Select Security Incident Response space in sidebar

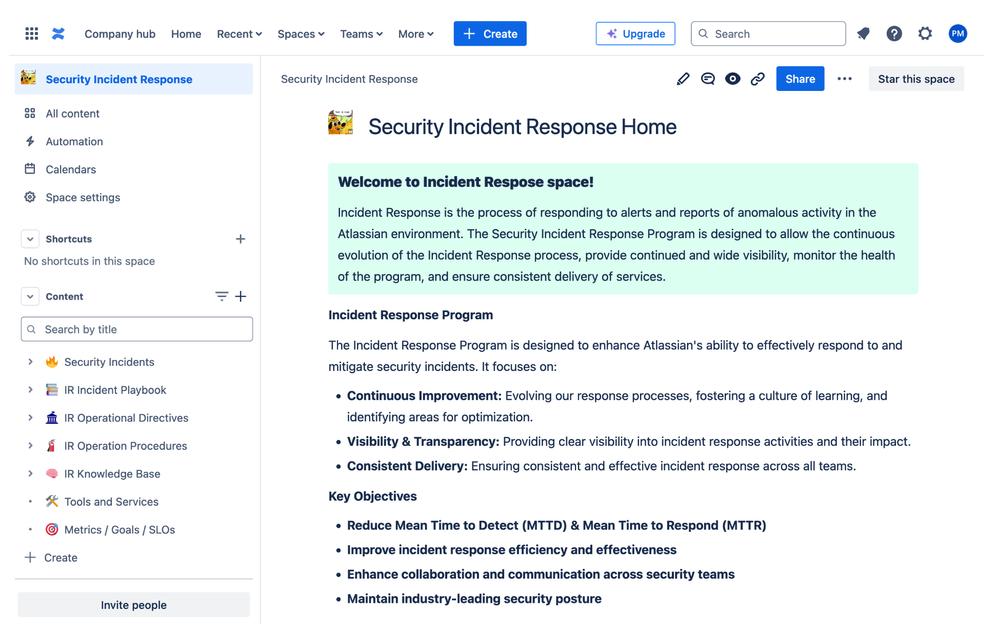coord(134,79)
